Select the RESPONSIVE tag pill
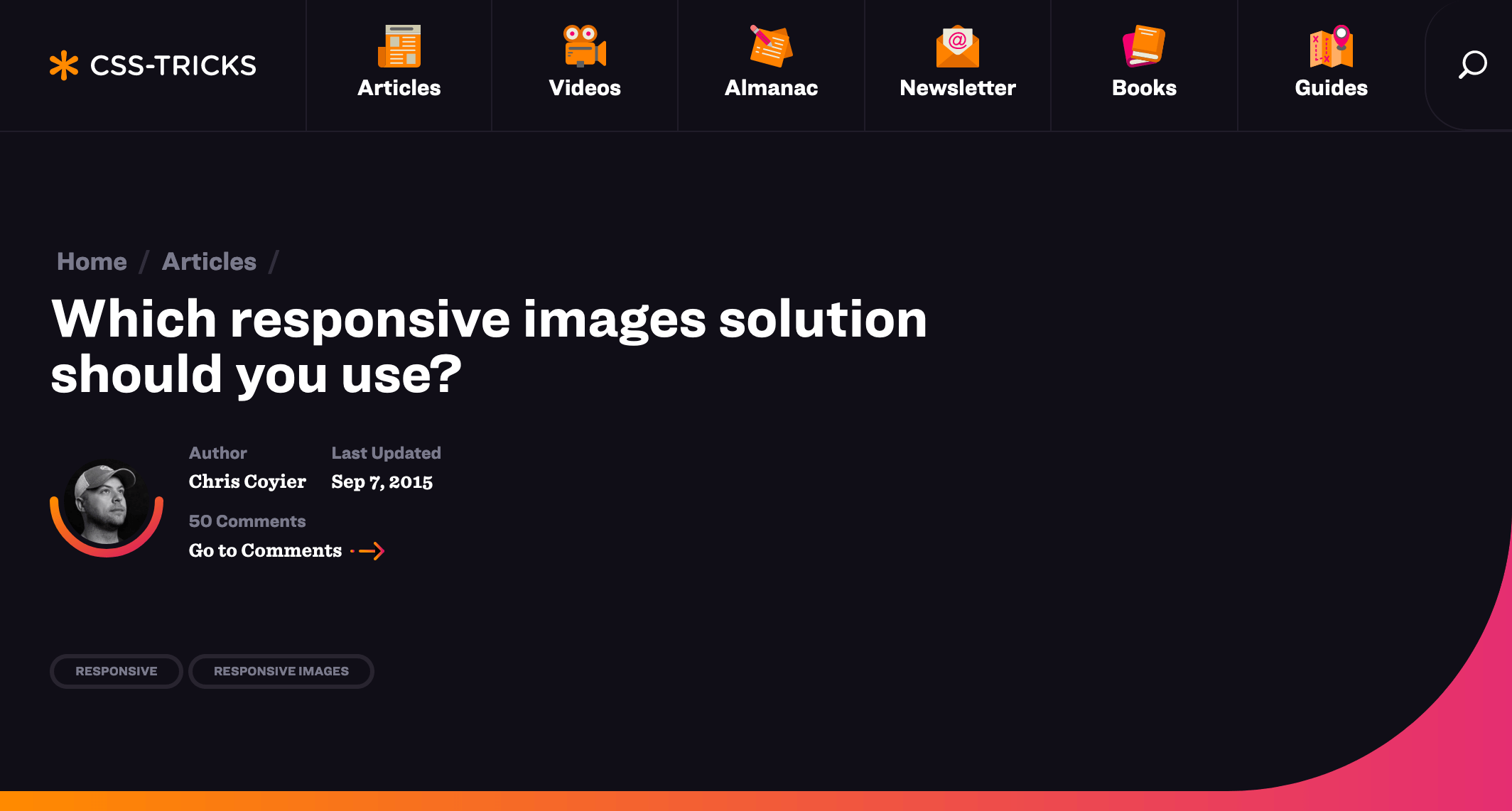This screenshot has width=1512, height=811. 117,671
